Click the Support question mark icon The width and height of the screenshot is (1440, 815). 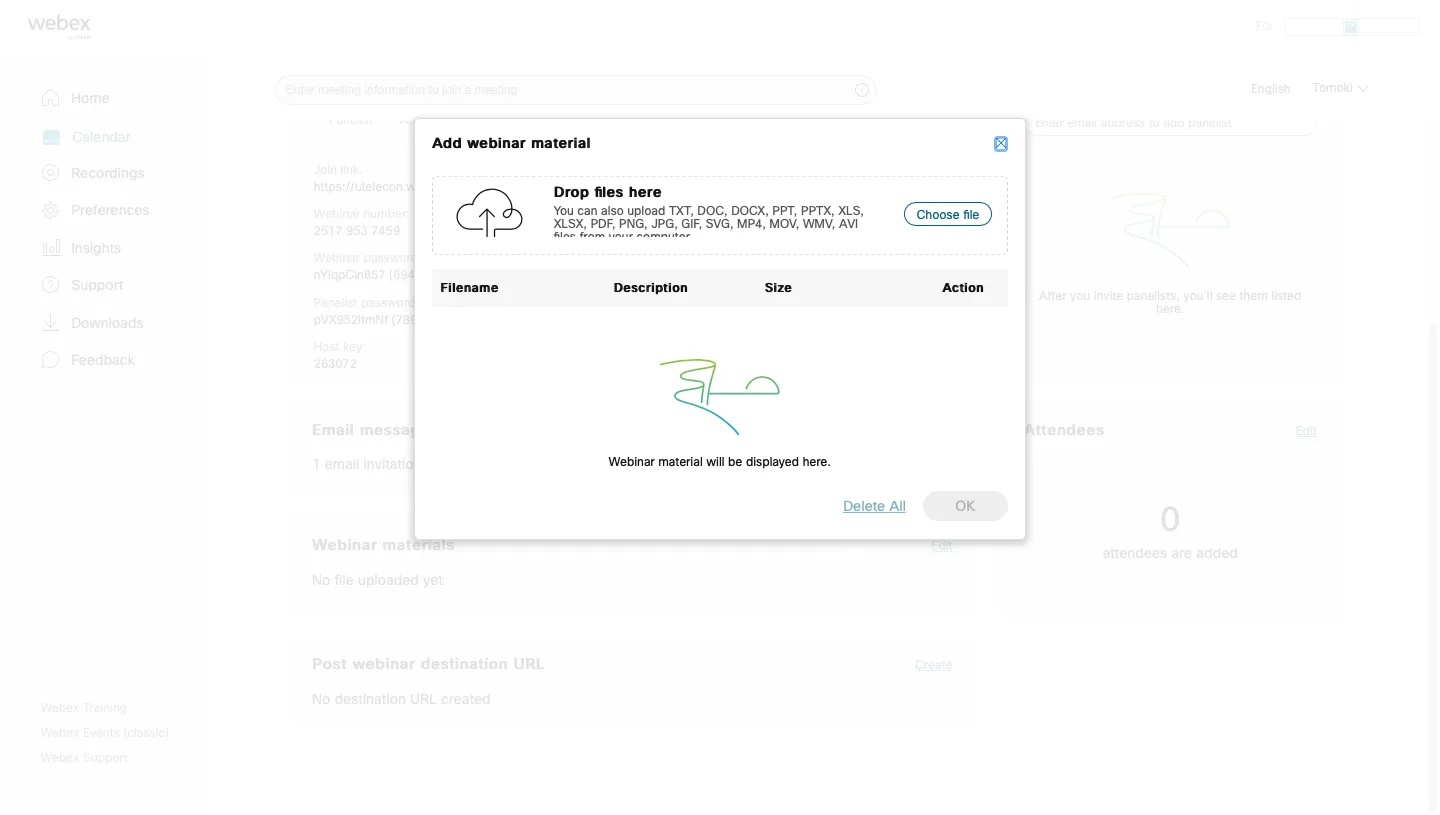click(50, 285)
